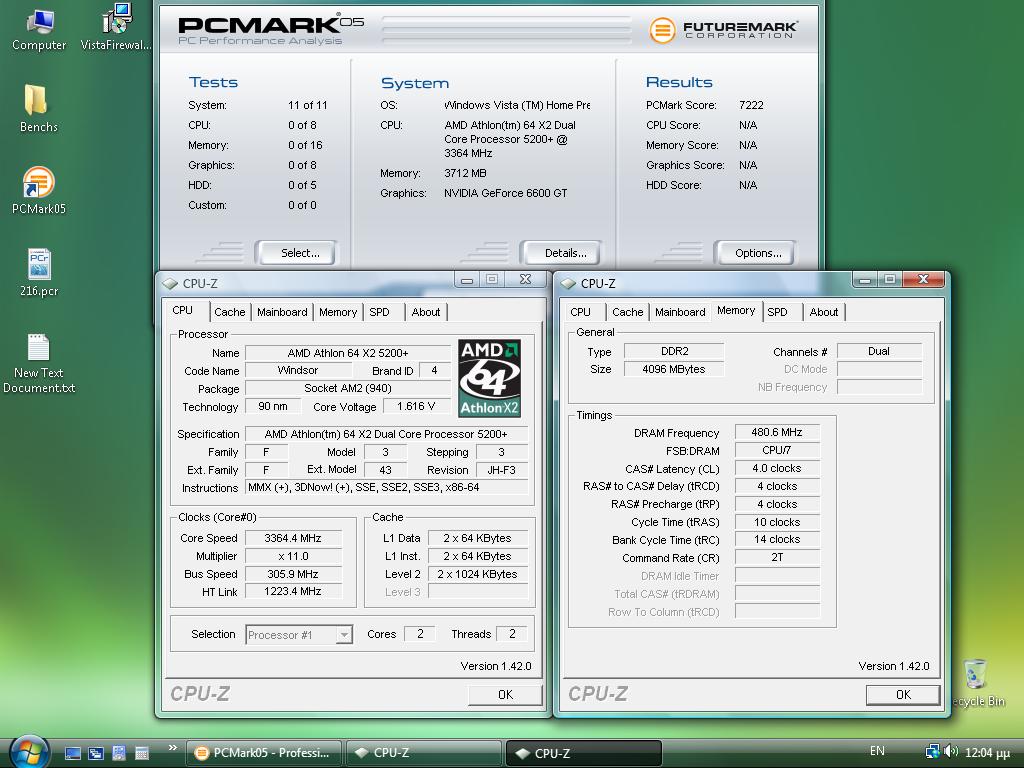Click the Core Voltage 1.616 V value
This screenshot has height=768, width=1024.
coord(416,406)
